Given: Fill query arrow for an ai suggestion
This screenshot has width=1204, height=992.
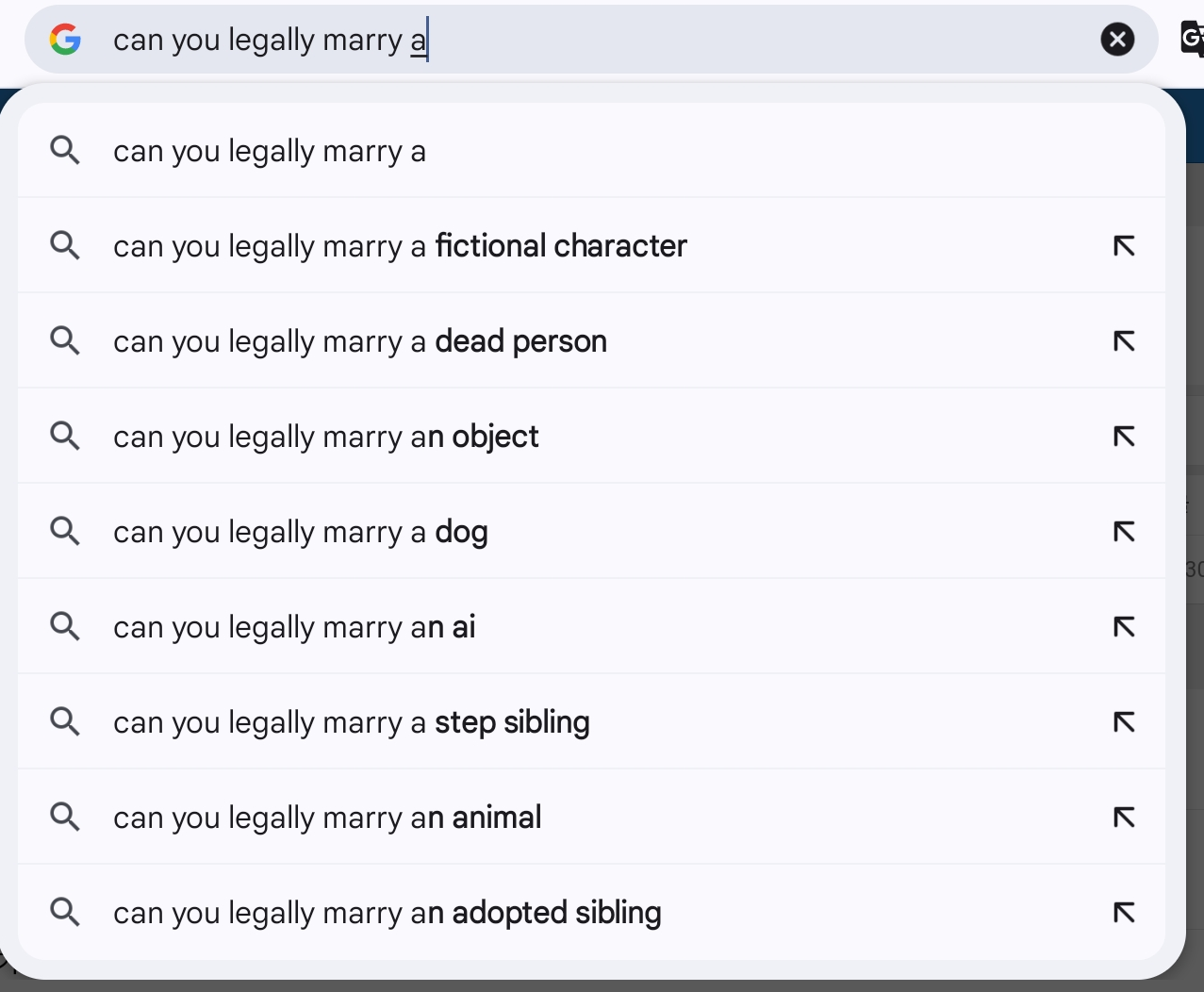Looking at the screenshot, I should (1124, 627).
